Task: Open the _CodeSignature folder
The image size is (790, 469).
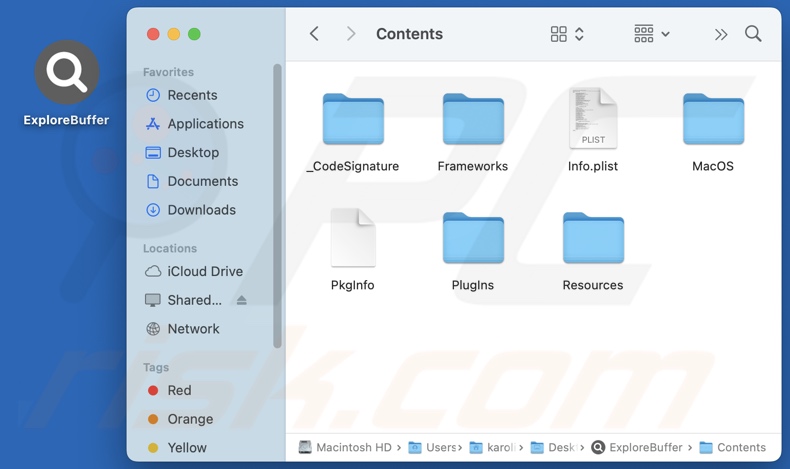Action: pyautogui.click(x=353, y=120)
